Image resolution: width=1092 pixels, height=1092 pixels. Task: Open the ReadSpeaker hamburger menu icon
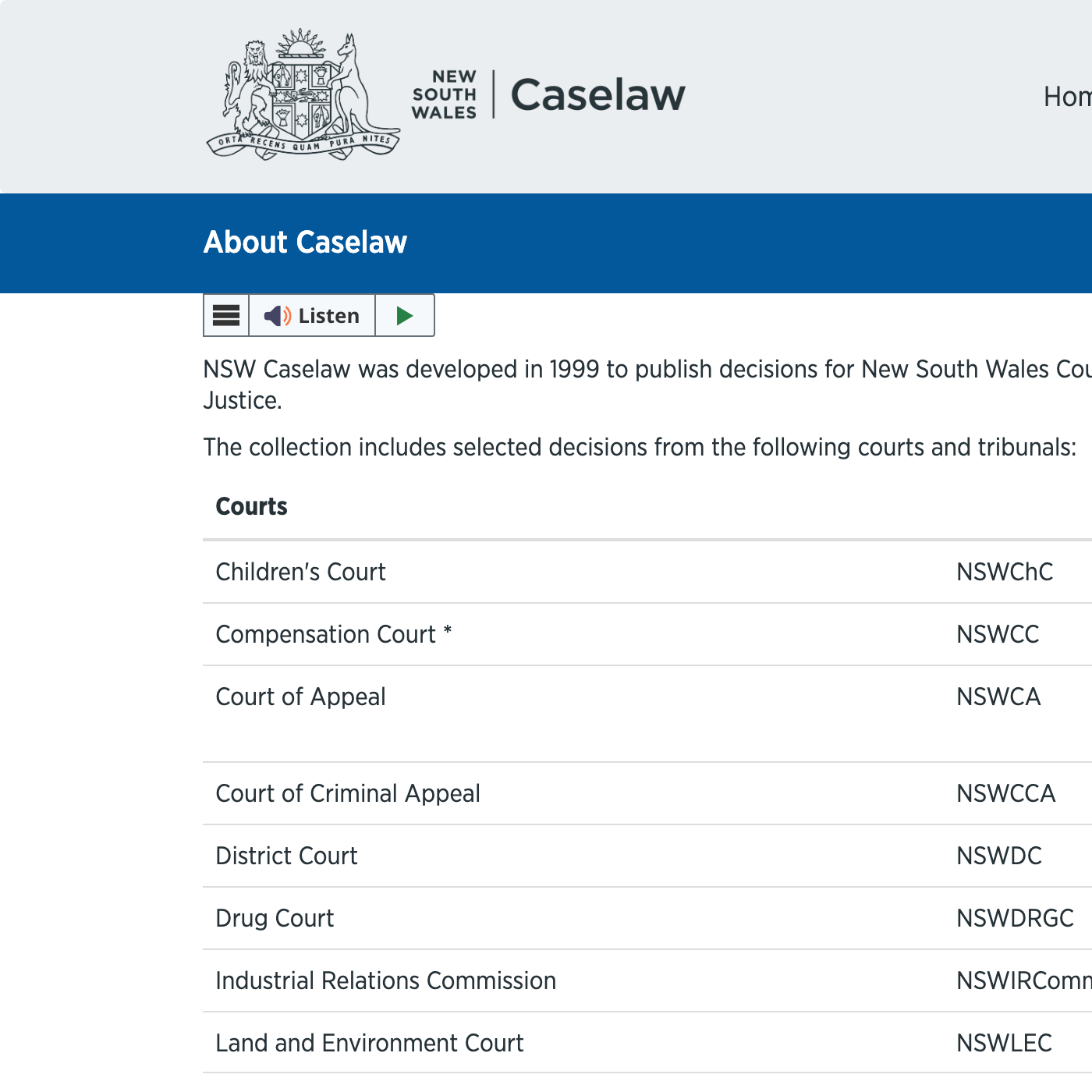(x=226, y=315)
